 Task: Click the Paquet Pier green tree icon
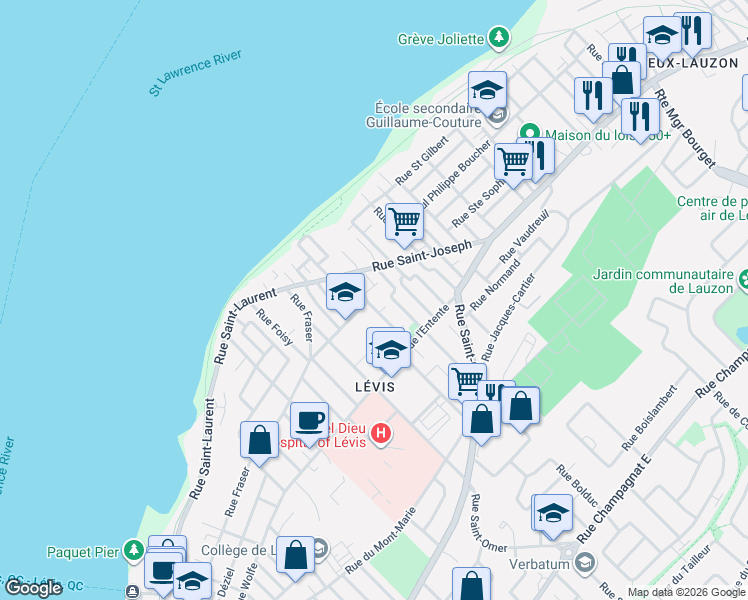pos(134,550)
